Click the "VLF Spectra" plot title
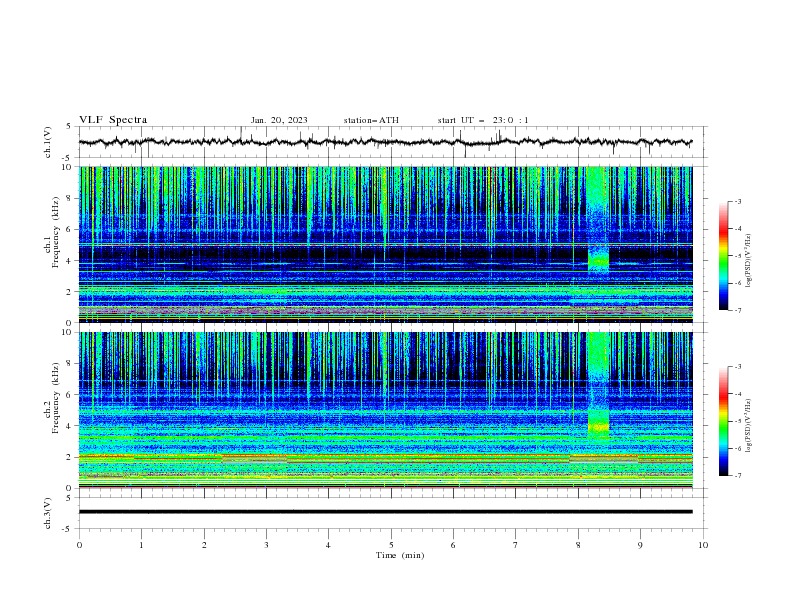This screenshot has height=612, width=792. tap(113, 120)
